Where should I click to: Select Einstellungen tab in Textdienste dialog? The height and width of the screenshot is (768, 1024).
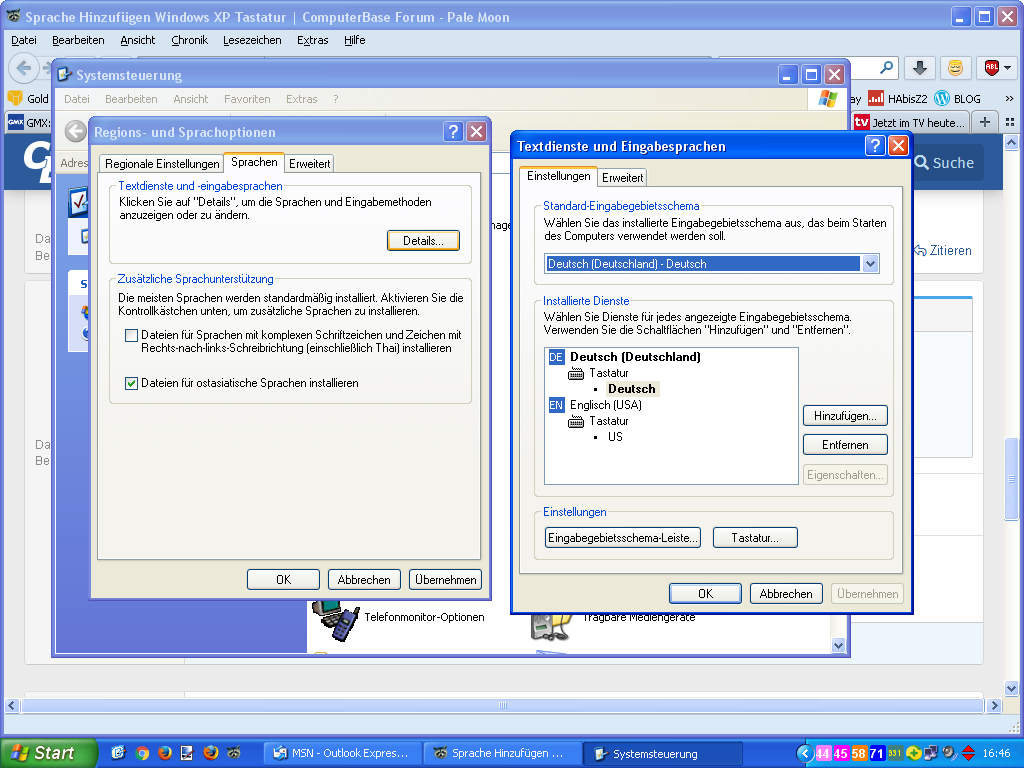[558, 176]
